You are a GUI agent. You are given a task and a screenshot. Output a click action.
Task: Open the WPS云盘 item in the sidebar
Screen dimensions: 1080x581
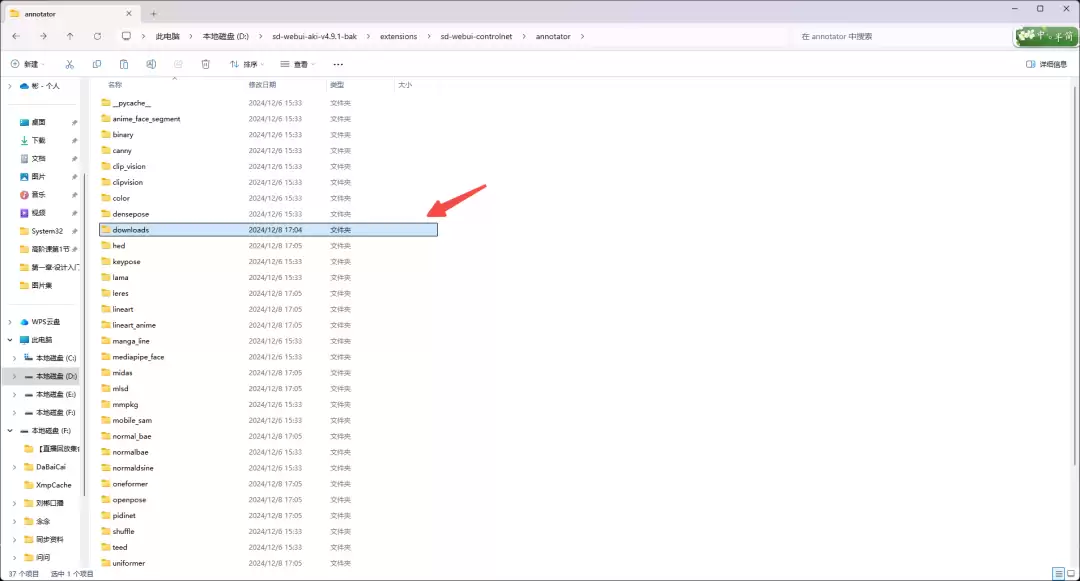[47, 322]
